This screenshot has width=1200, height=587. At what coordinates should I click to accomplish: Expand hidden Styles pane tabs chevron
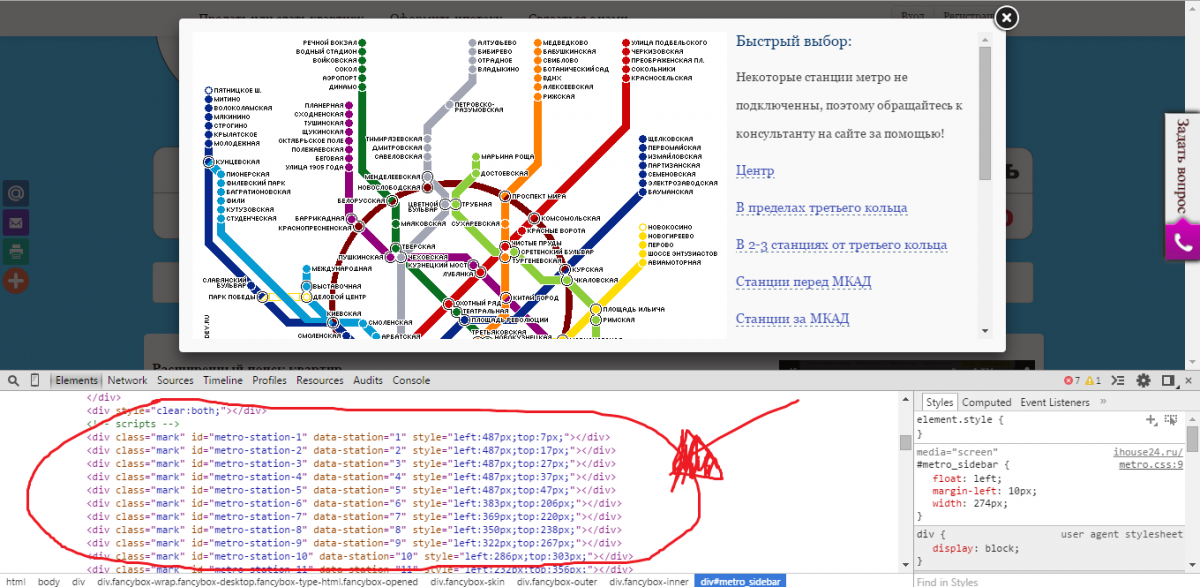click(1103, 402)
